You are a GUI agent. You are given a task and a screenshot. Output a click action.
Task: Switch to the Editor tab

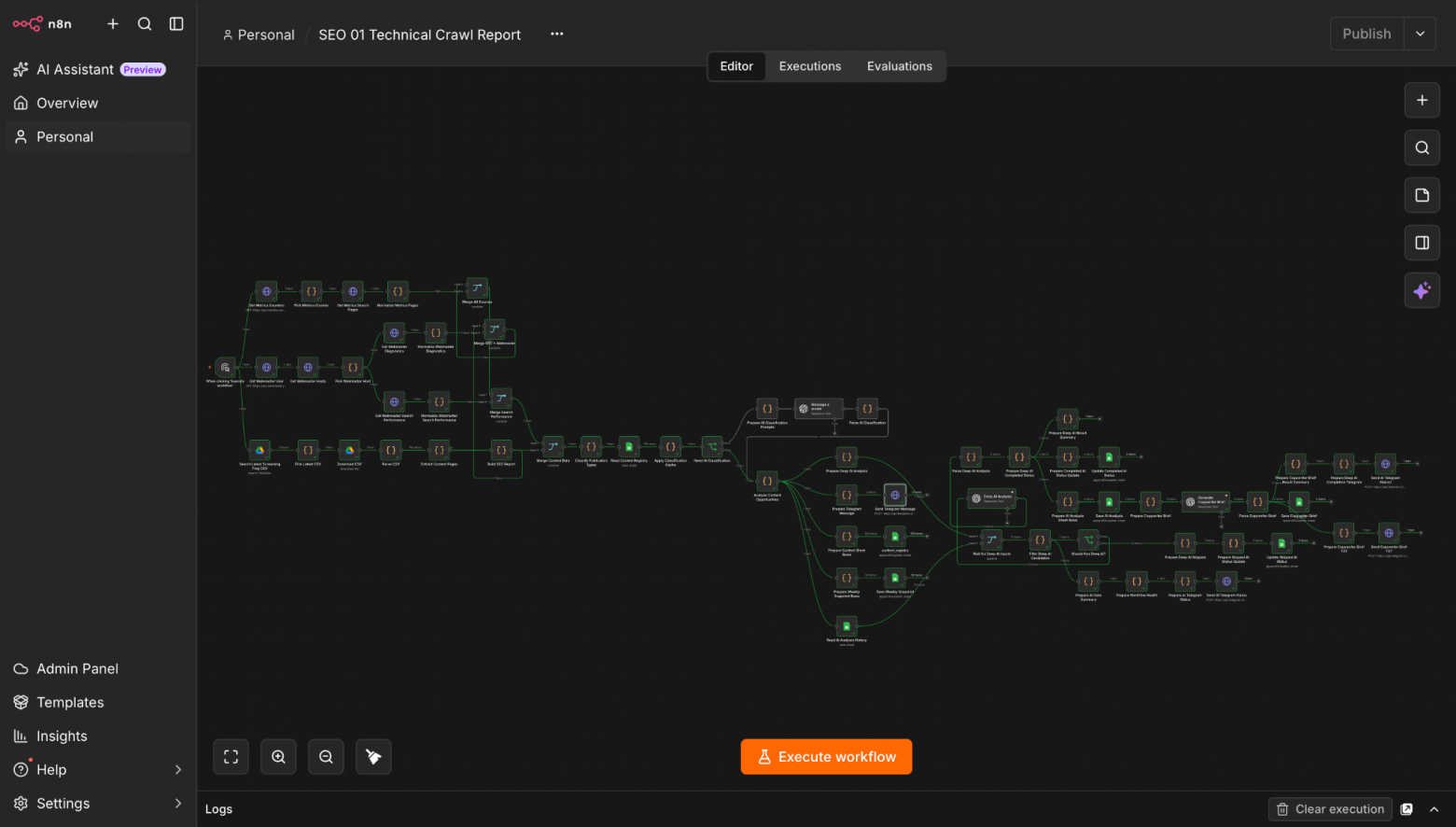click(736, 66)
